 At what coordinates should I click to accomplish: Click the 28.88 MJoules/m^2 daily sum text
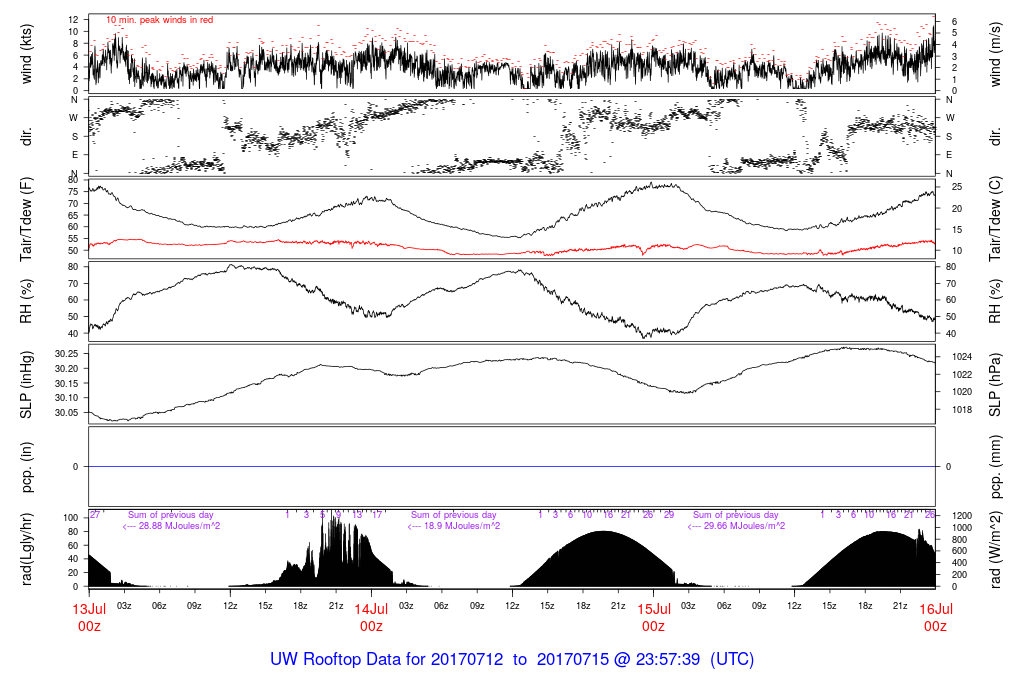pyautogui.click(x=171, y=525)
